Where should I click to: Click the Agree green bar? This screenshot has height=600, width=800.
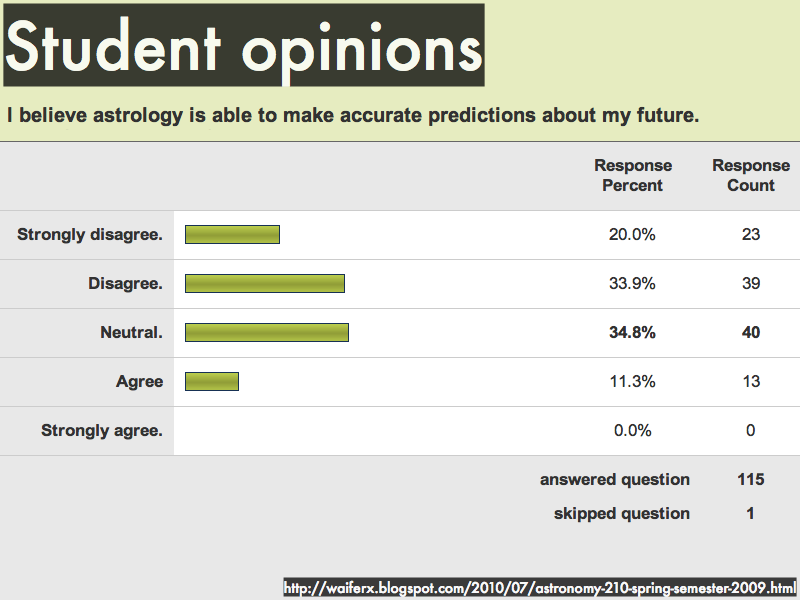[212, 382]
